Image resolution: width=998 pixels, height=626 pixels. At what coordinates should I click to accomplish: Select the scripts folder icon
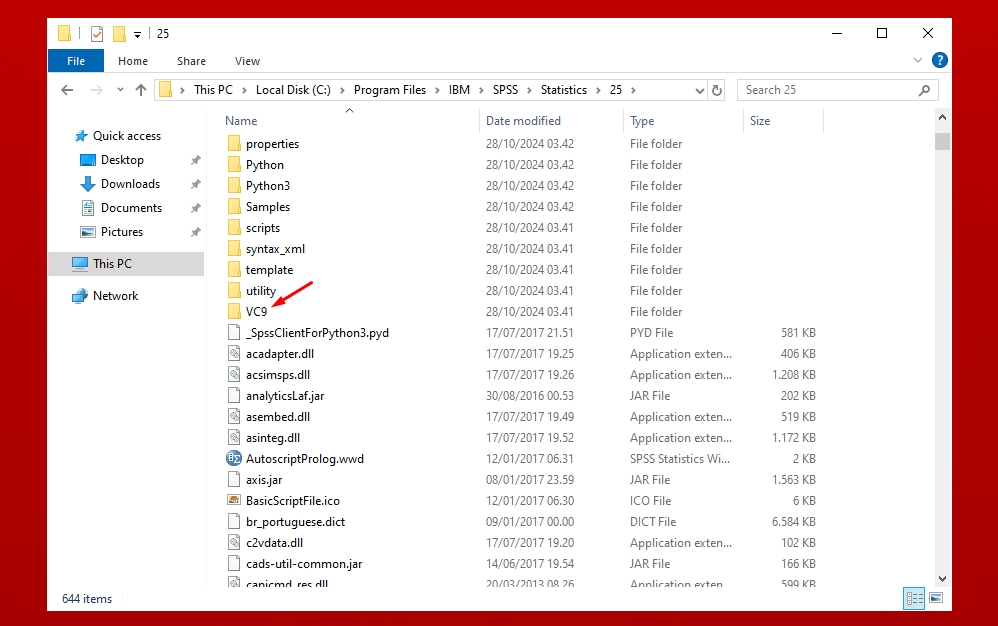(x=234, y=227)
